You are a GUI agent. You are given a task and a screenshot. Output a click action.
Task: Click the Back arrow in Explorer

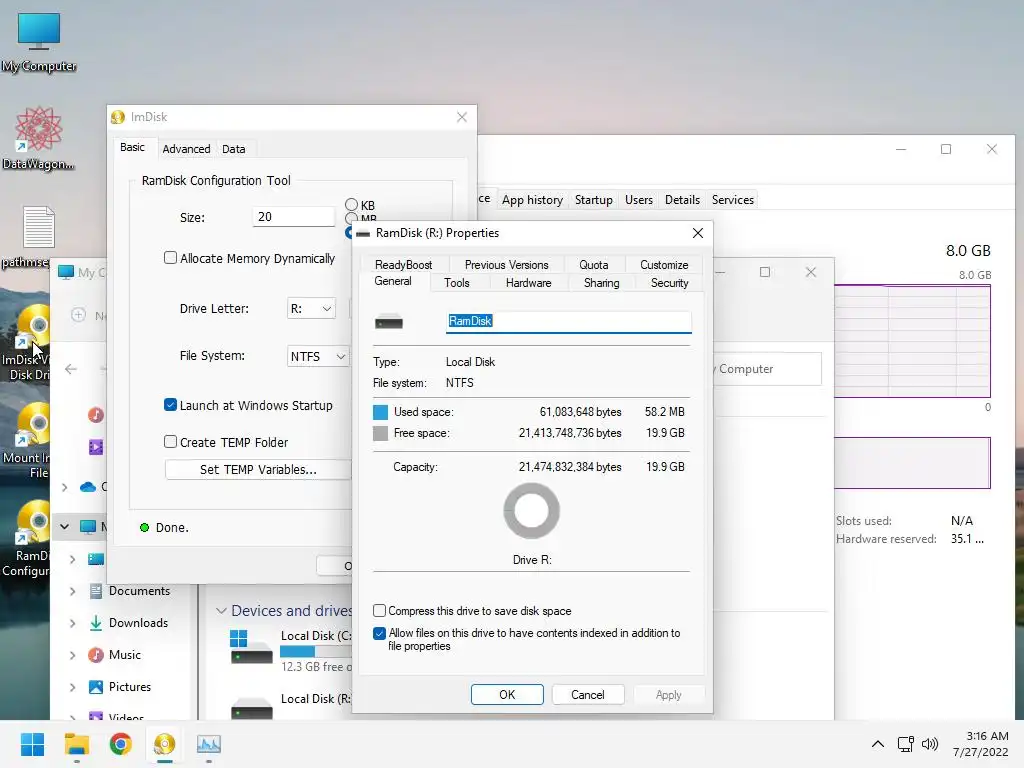tap(71, 369)
